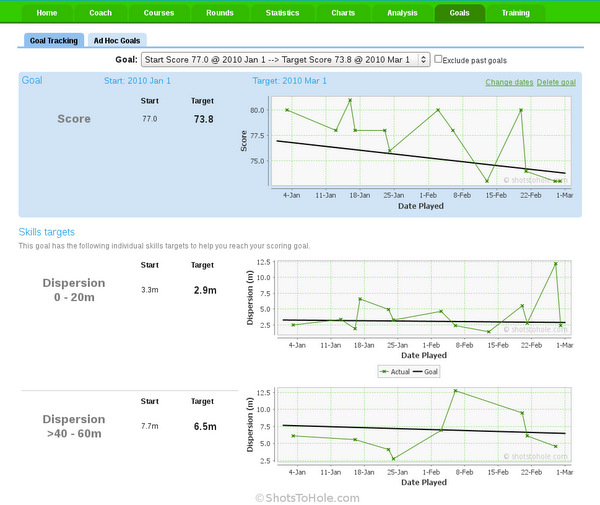Switch to Ad Hoc Goals sub-tab

click(117, 41)
